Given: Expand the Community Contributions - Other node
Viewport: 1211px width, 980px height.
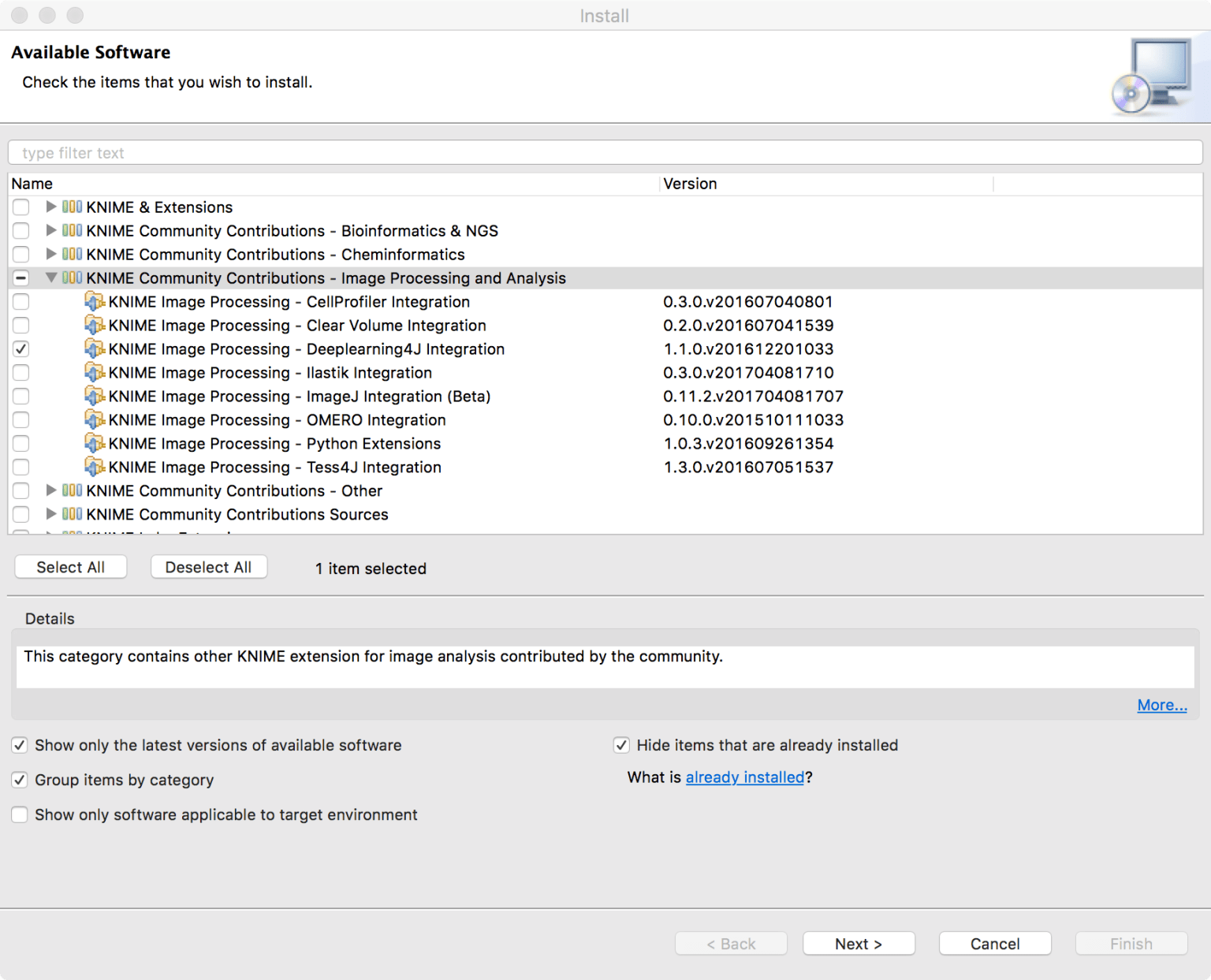Looking at the screenshot, I should (51, 490).
